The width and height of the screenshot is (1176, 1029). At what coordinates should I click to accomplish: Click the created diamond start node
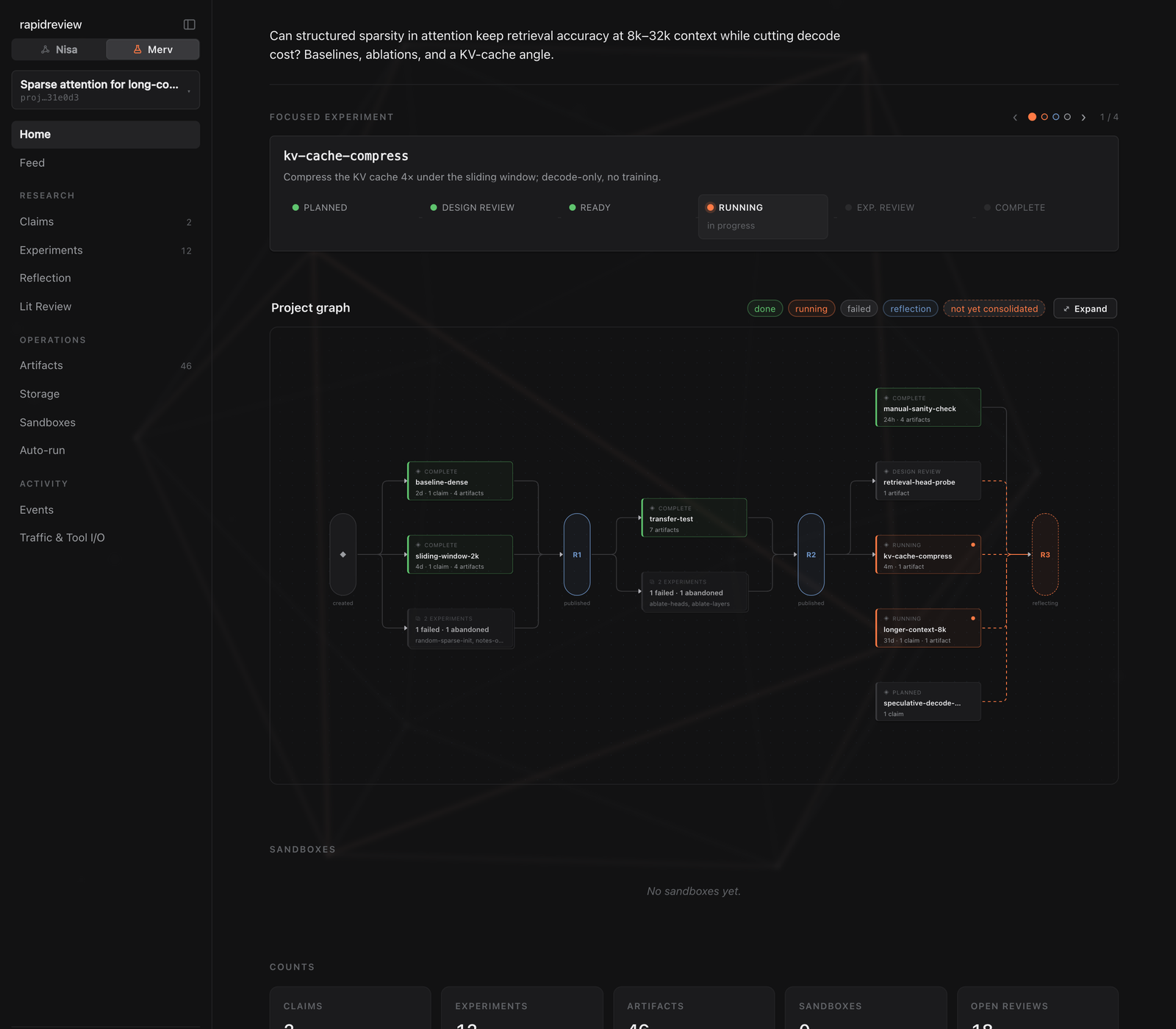[343, 554]
